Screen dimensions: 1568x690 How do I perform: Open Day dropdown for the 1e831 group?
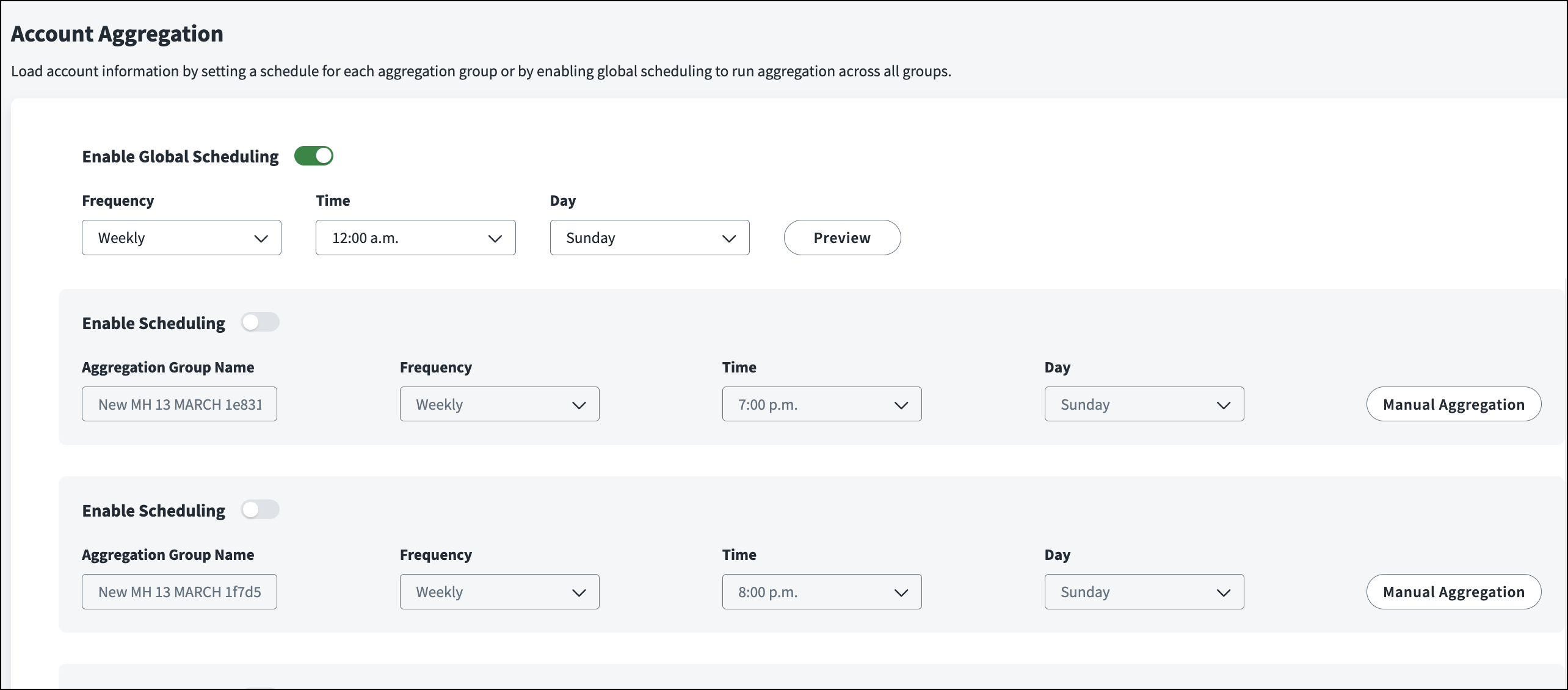[1144, 404]
